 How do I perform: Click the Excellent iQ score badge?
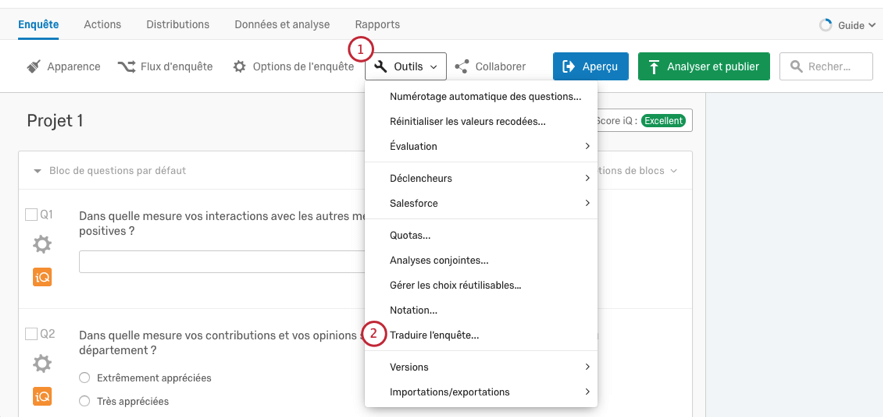(x=663, y=121)
